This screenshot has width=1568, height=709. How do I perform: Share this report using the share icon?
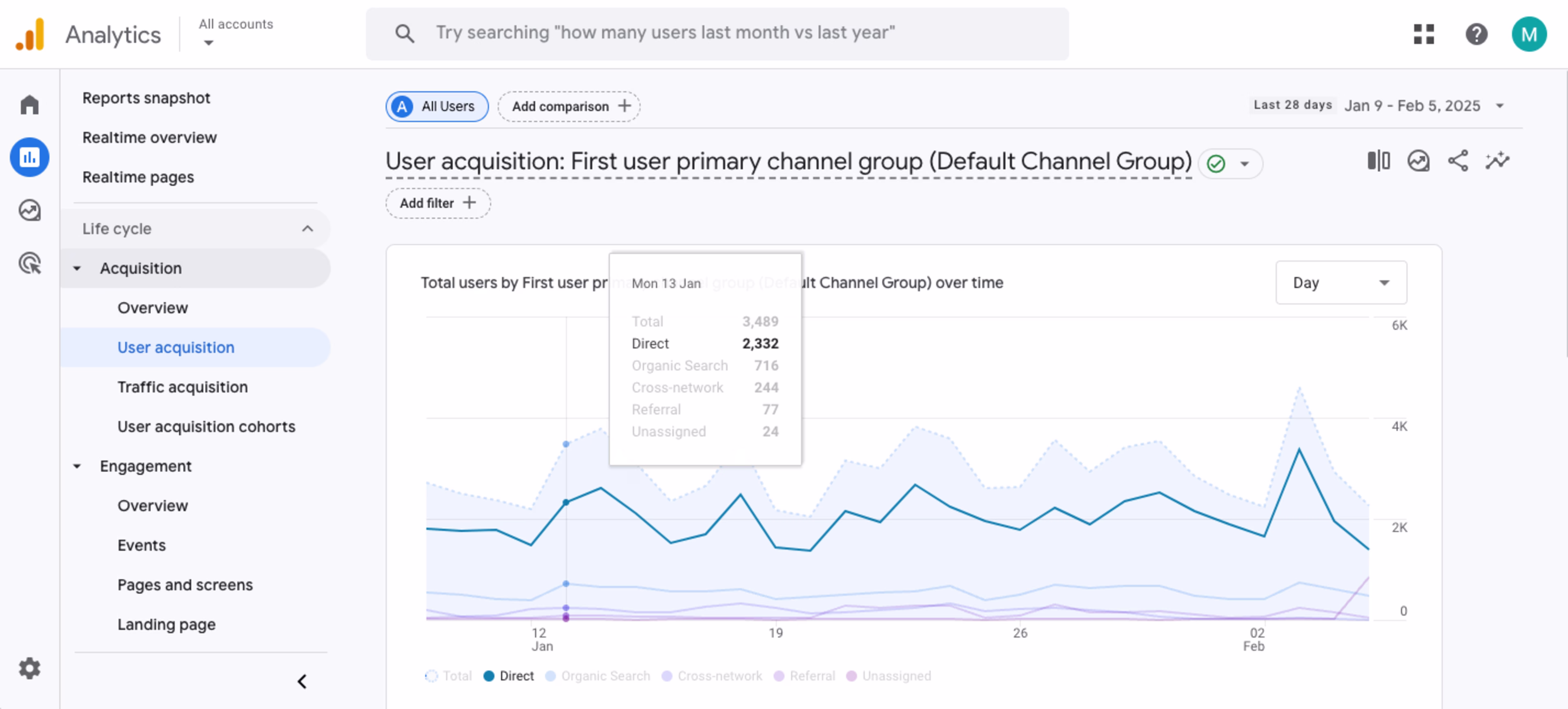click(x=1459, y=161)
